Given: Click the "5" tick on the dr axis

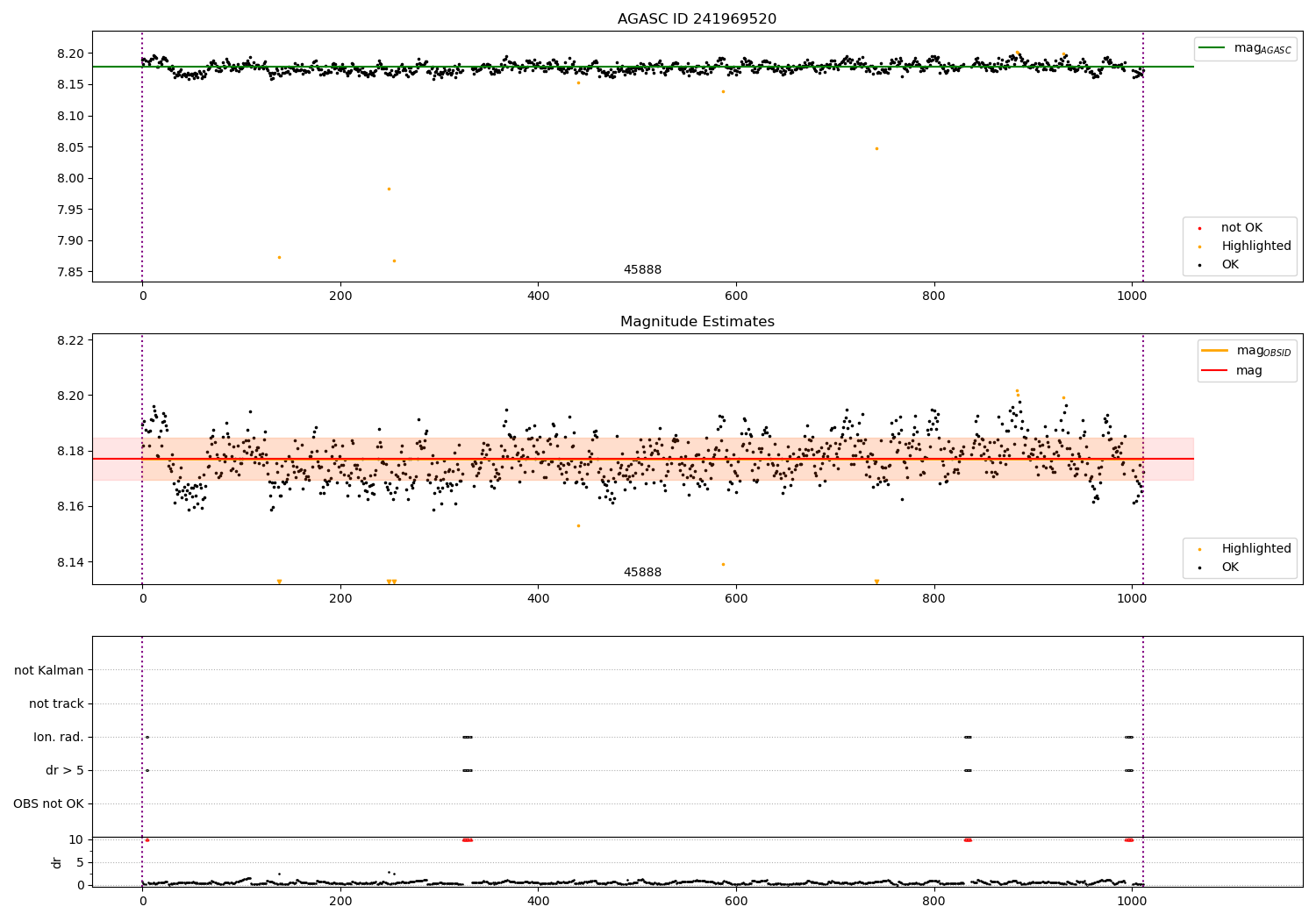Looking at the screenshot, I should pyautogui.click(x=80, y=862).
